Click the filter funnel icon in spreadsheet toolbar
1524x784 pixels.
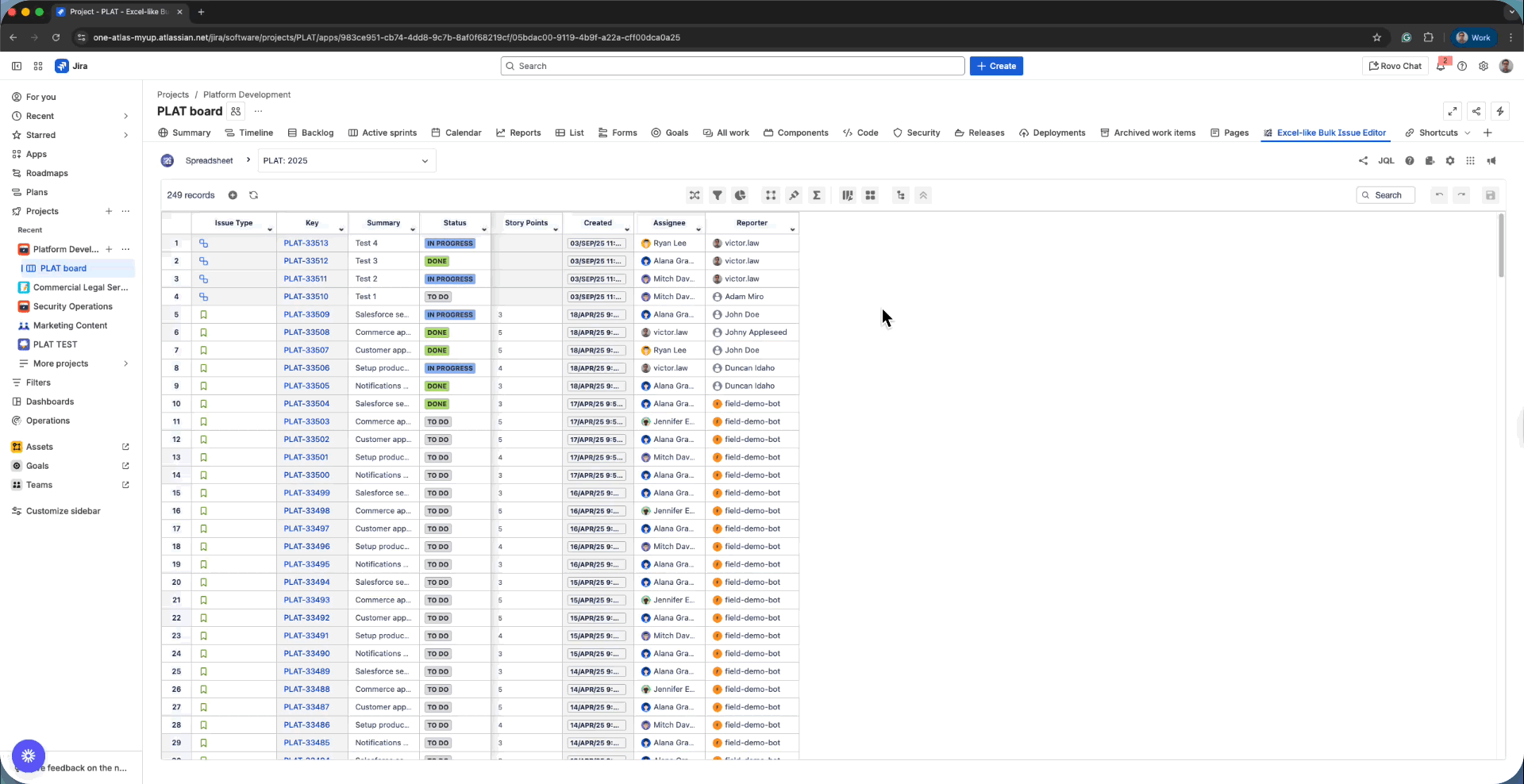(x=717, y=195)
